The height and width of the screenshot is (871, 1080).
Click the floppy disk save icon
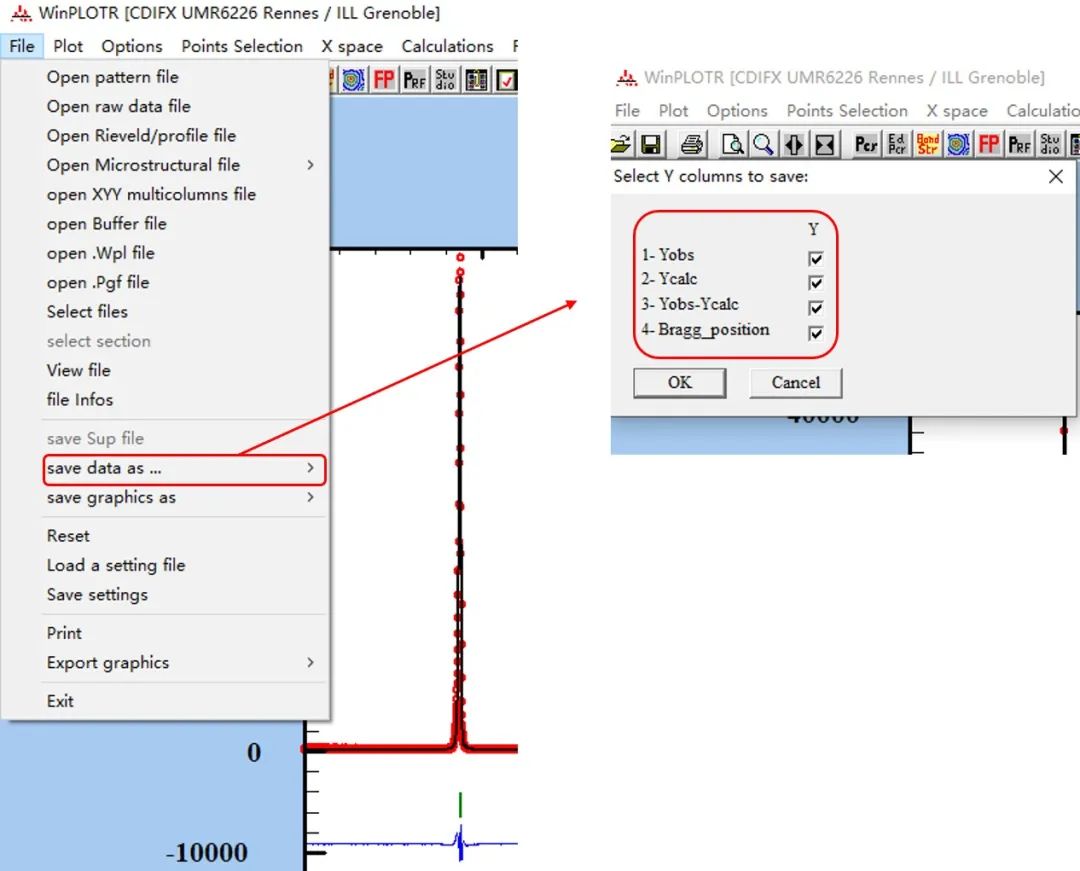pos(651,145)
